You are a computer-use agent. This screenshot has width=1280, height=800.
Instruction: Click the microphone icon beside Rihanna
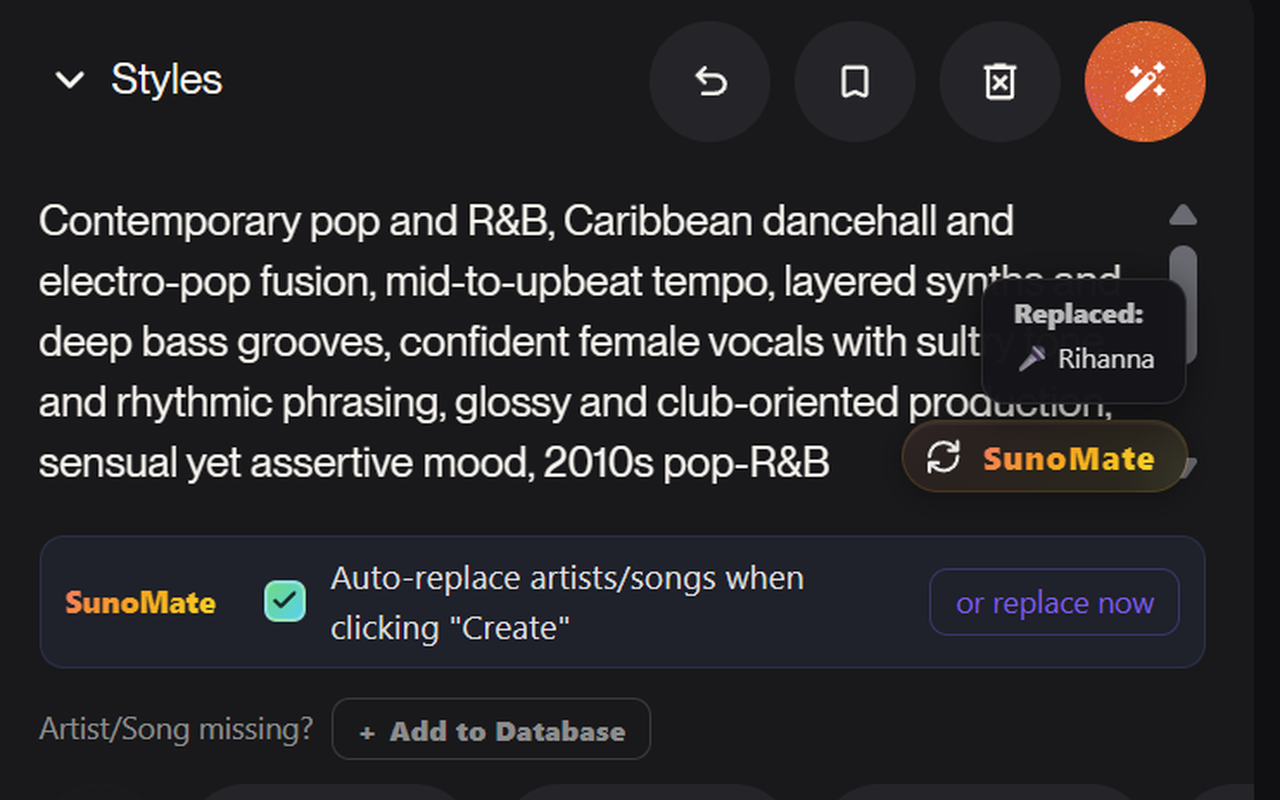(x=1032, y=360)
